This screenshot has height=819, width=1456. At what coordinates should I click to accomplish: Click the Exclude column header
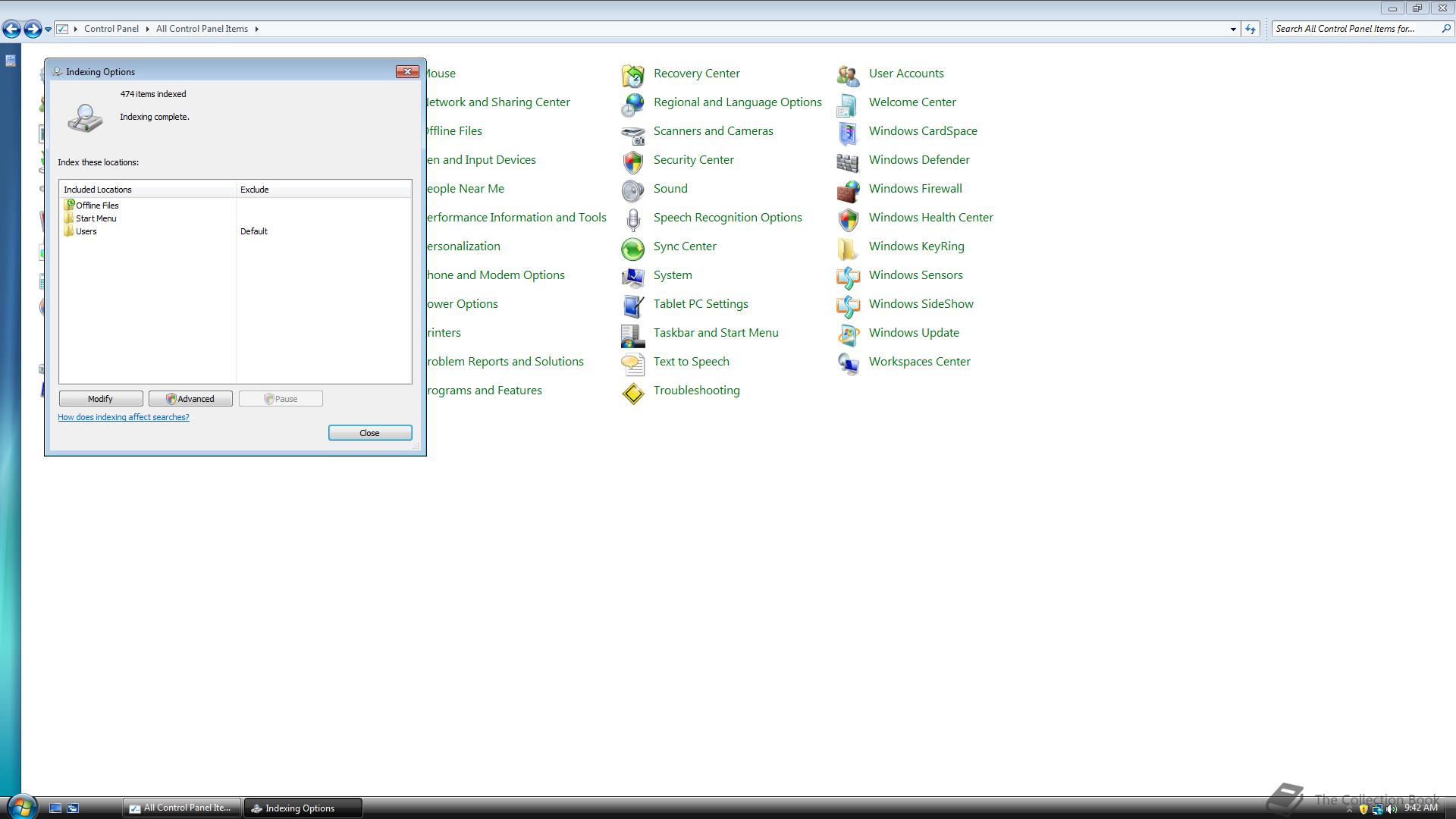[x=324, y=190]
